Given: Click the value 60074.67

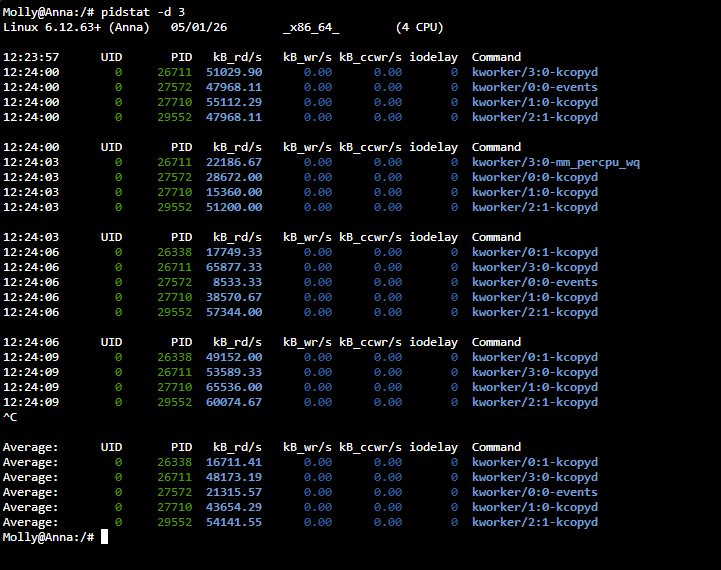Looking at the screenshot, I should point(234,403).
